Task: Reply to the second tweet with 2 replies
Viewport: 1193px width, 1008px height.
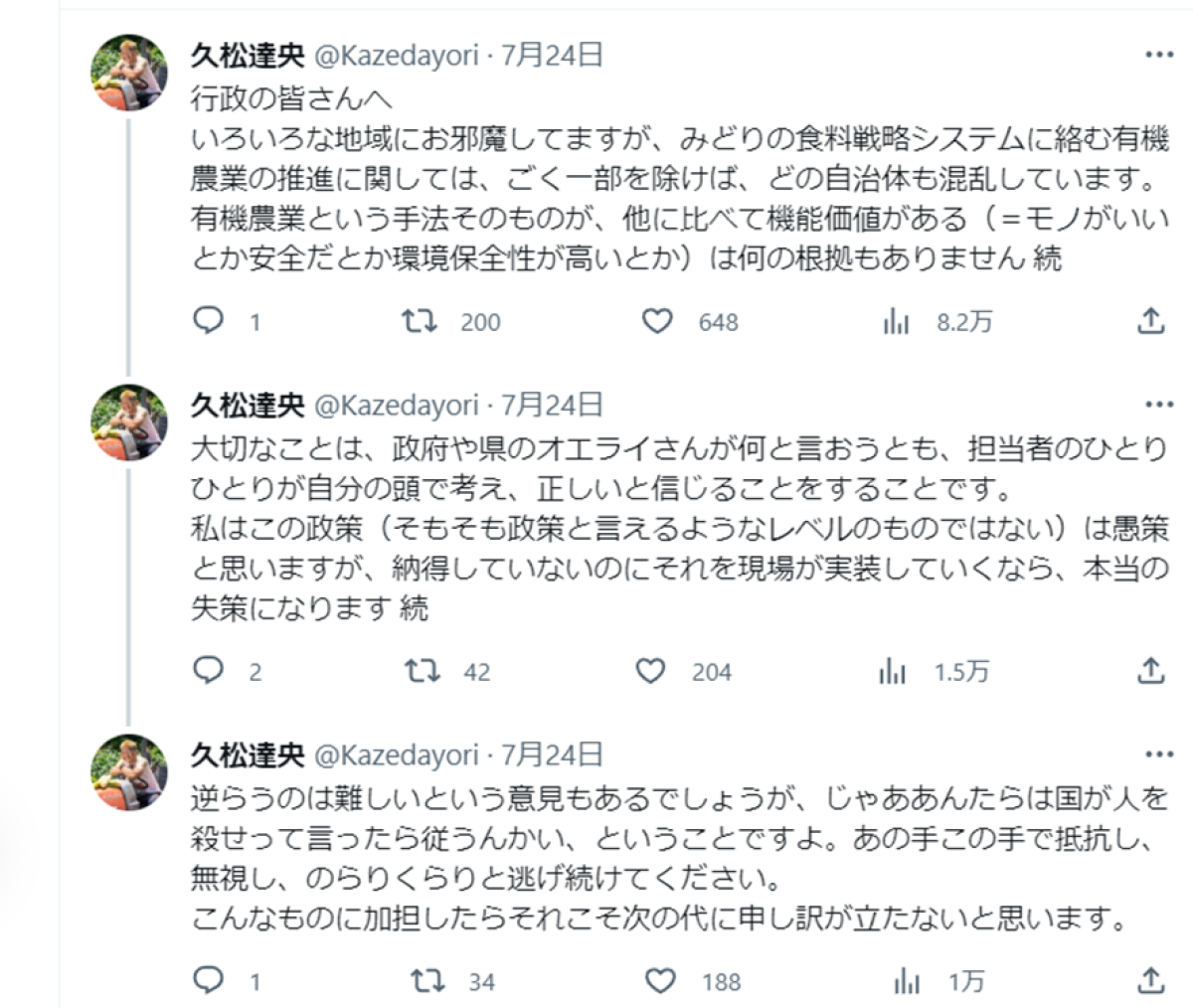Action: [x=208, y=671]
